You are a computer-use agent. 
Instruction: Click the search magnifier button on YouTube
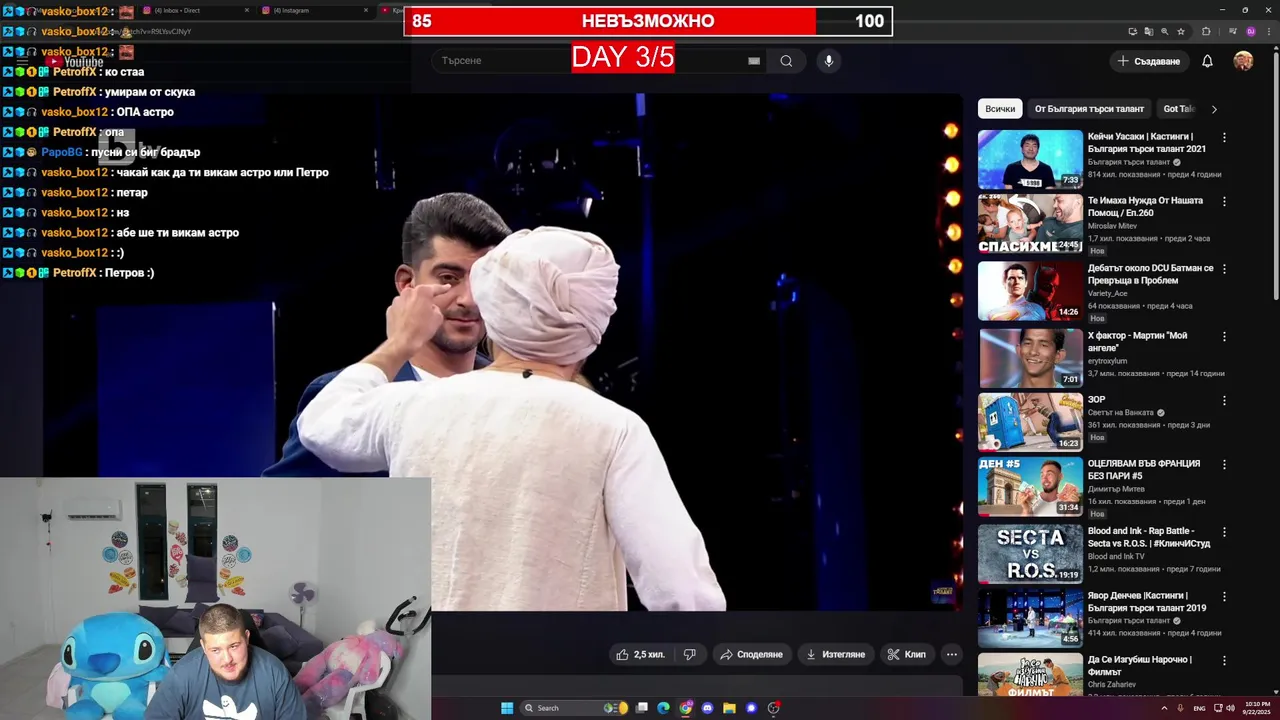pyautogui.click(x=786, y=61)
